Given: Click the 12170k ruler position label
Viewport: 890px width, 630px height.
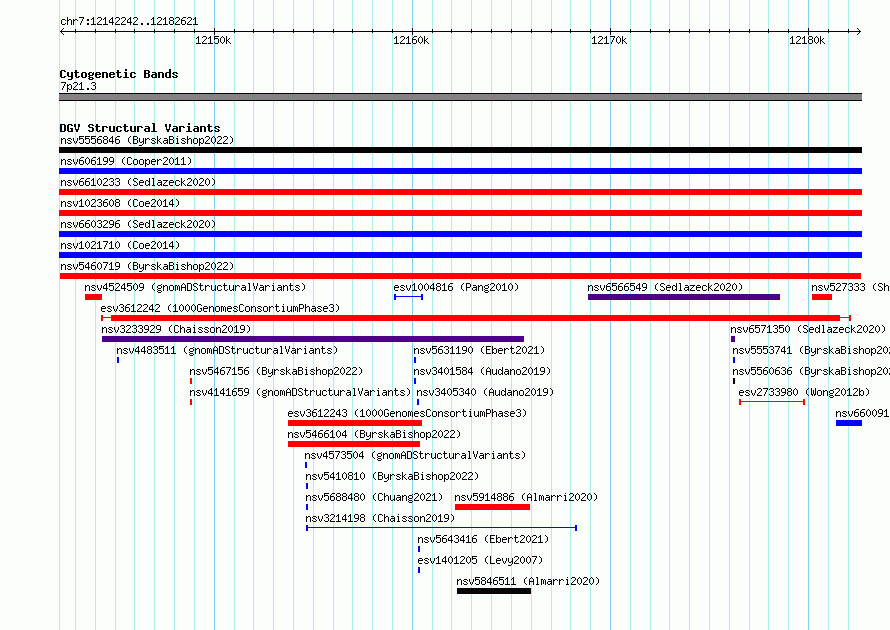Looking at the screenshot, I should point(609,40).
